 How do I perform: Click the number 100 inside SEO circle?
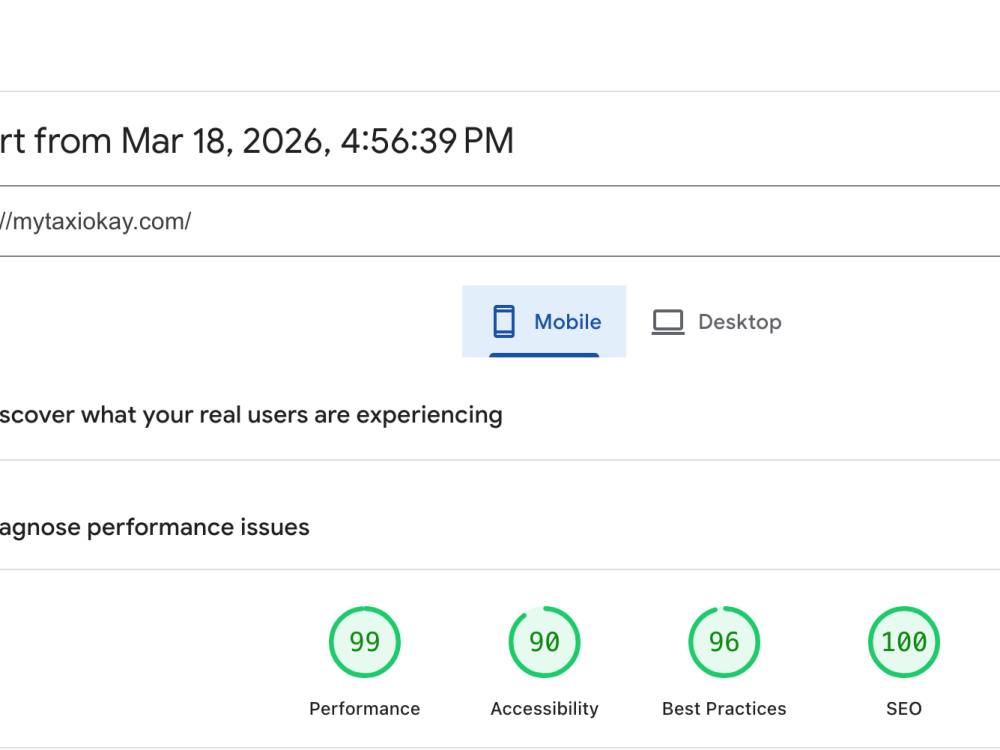904,642
